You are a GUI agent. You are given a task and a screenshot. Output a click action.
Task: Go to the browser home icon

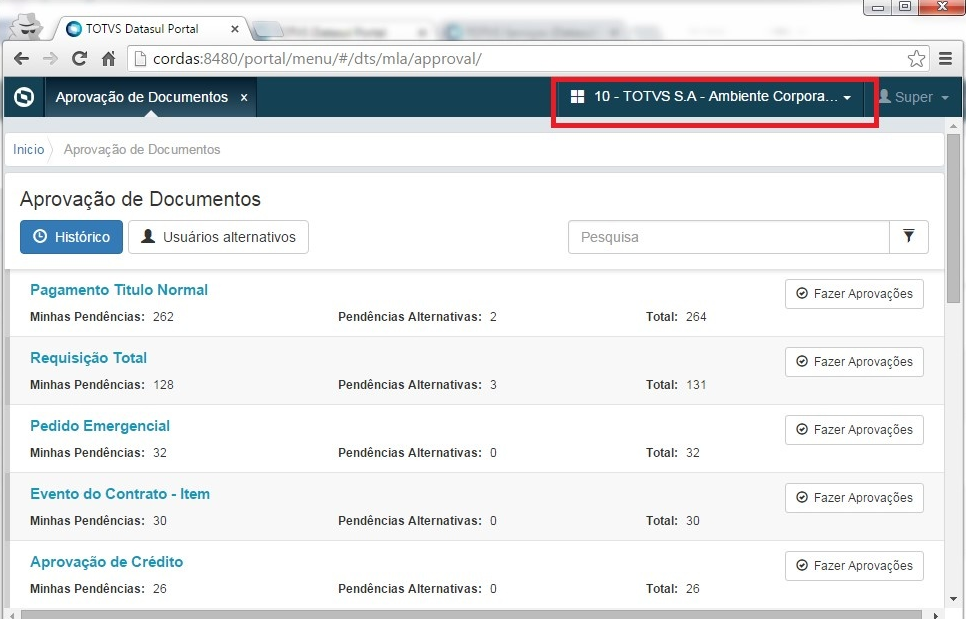pos(108,59)
